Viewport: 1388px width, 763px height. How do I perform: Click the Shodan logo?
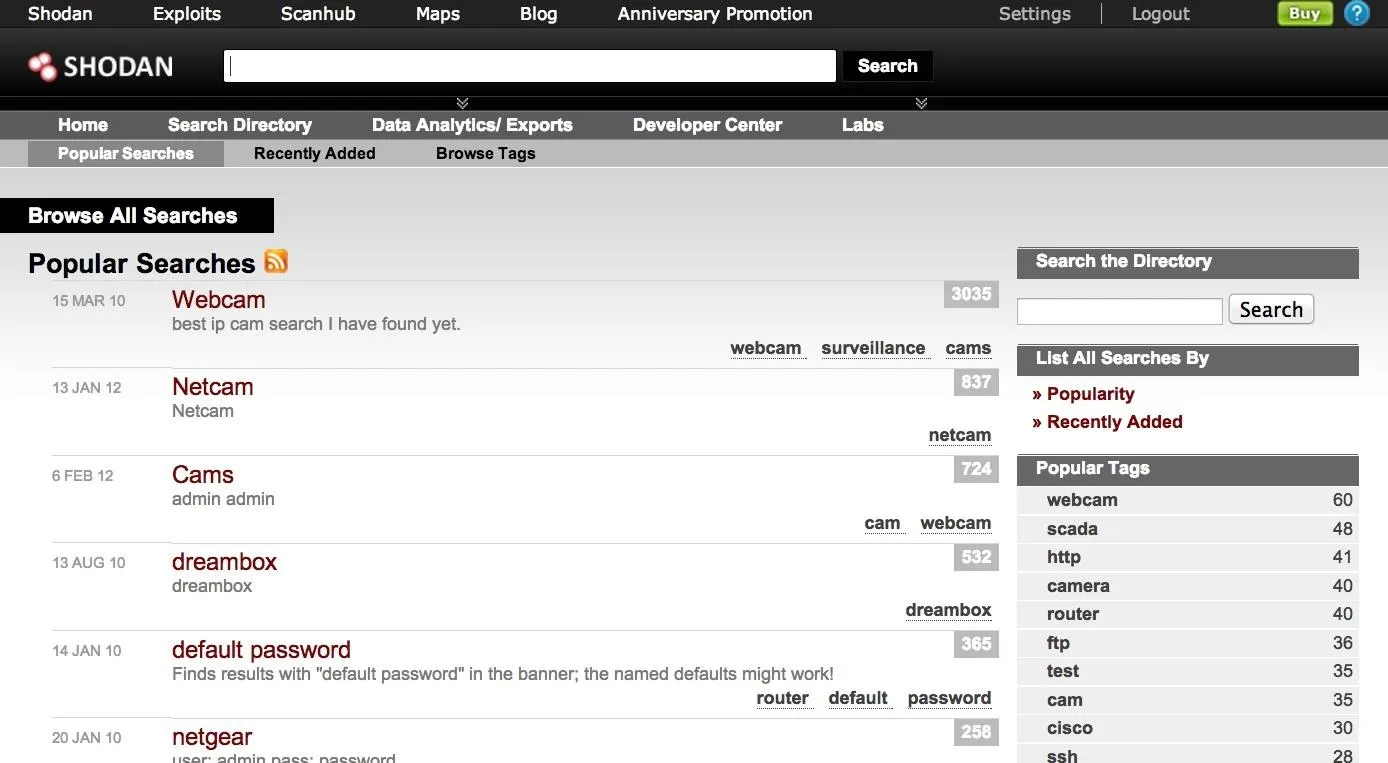pyautogui.click(x=100, y=67)
